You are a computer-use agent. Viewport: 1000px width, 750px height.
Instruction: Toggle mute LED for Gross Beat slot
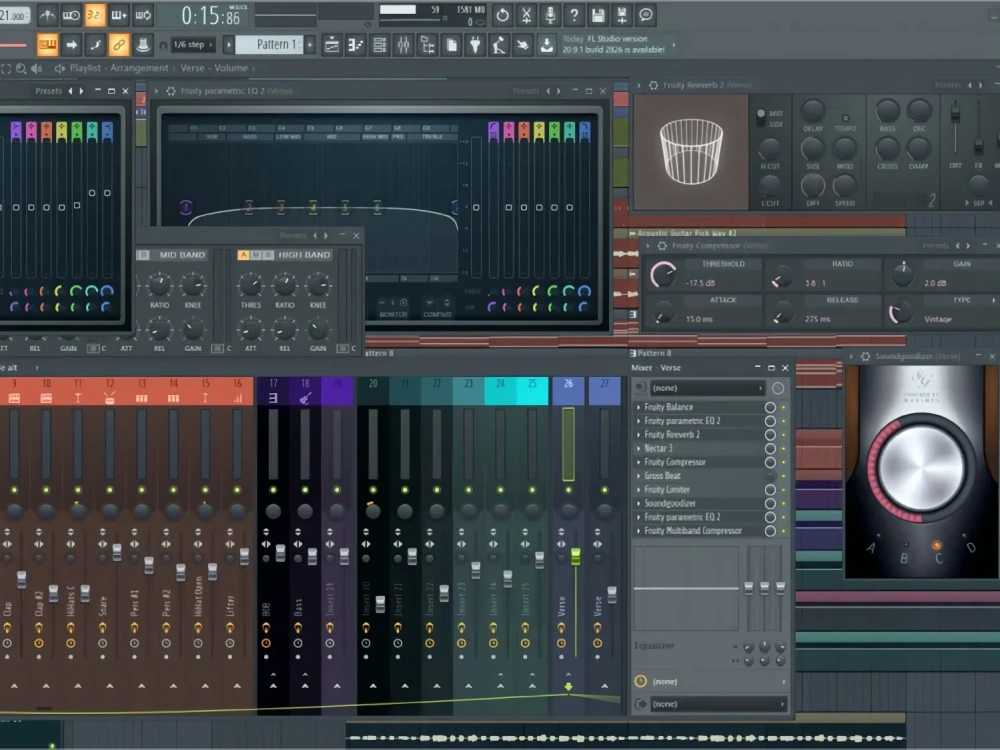coord(784,476)
